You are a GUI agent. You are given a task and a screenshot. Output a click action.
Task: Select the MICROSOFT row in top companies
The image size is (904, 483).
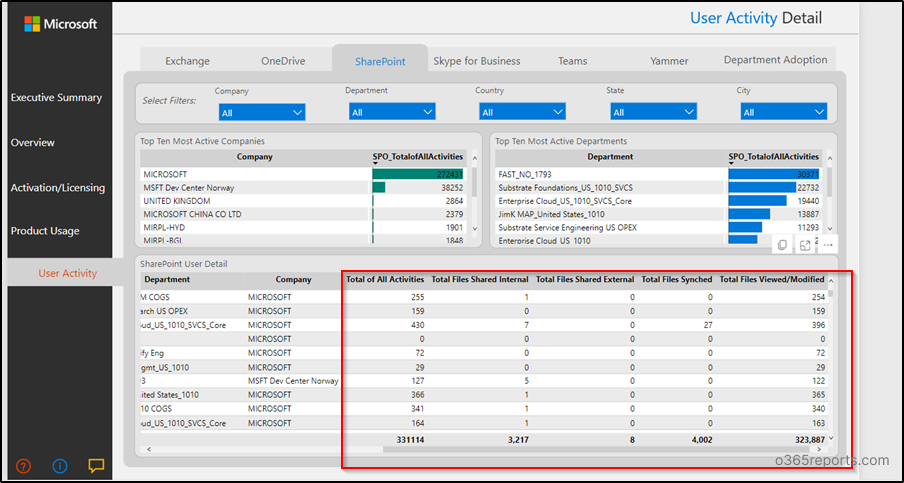click(x=304, y=174)
